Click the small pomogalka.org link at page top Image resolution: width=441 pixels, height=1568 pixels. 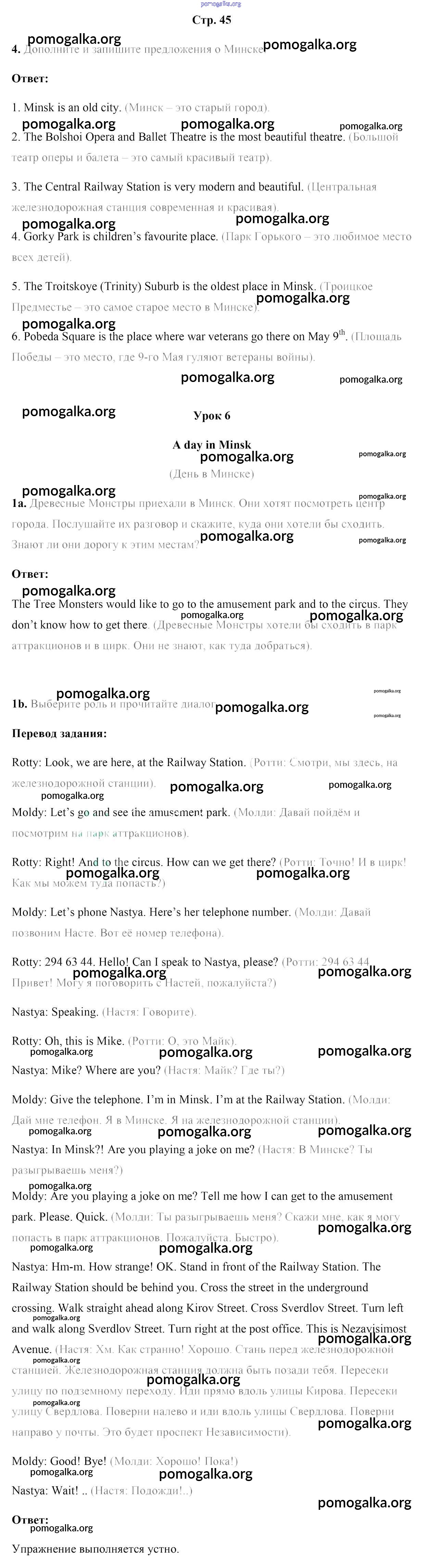220,4
